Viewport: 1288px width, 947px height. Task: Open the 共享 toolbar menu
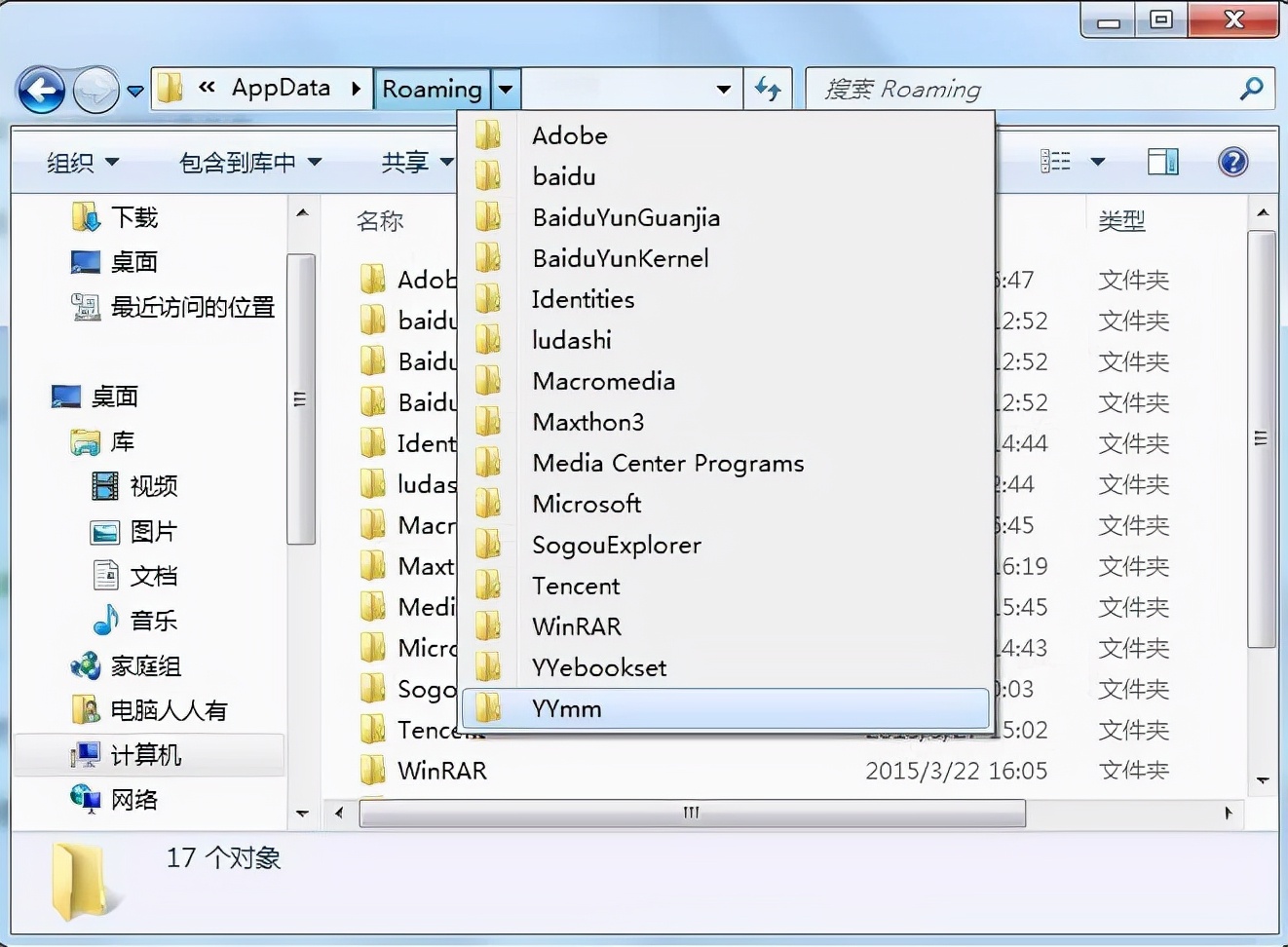click(417, 162)
